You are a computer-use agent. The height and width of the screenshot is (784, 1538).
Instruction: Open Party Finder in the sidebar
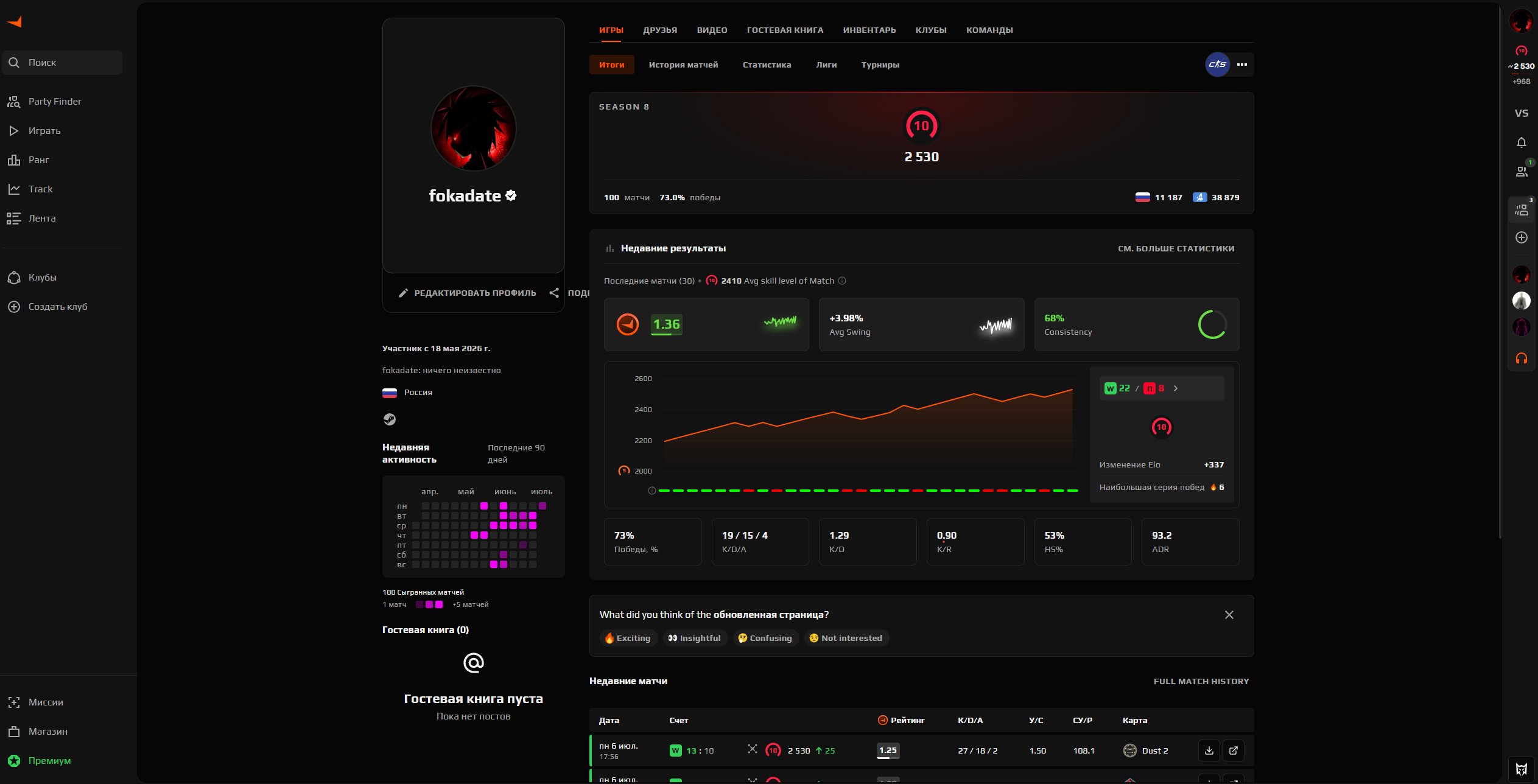[x=61, y=102]
